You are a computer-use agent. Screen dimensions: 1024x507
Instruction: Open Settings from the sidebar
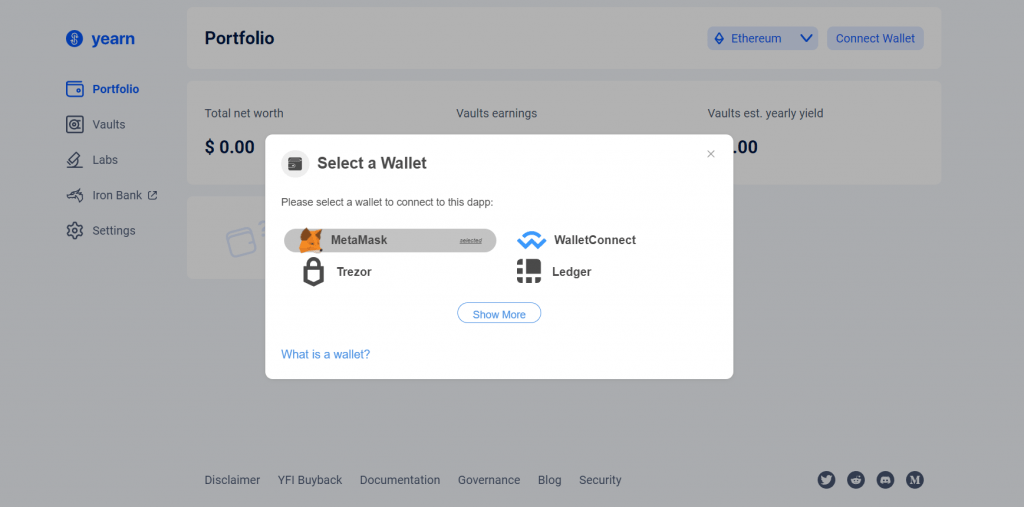tap(113, 231)
